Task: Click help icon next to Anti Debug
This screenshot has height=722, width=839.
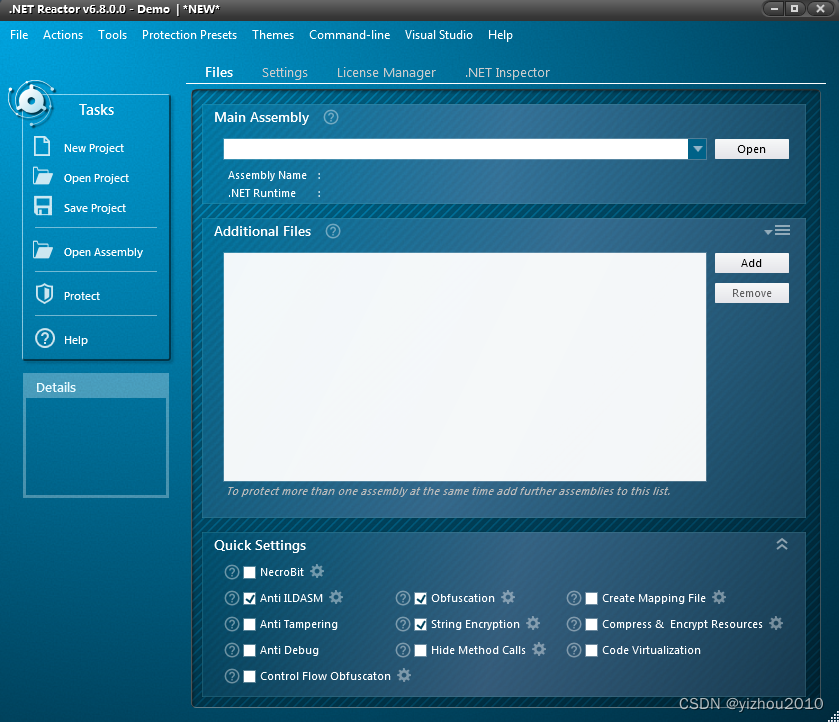Action: point(232,650)
